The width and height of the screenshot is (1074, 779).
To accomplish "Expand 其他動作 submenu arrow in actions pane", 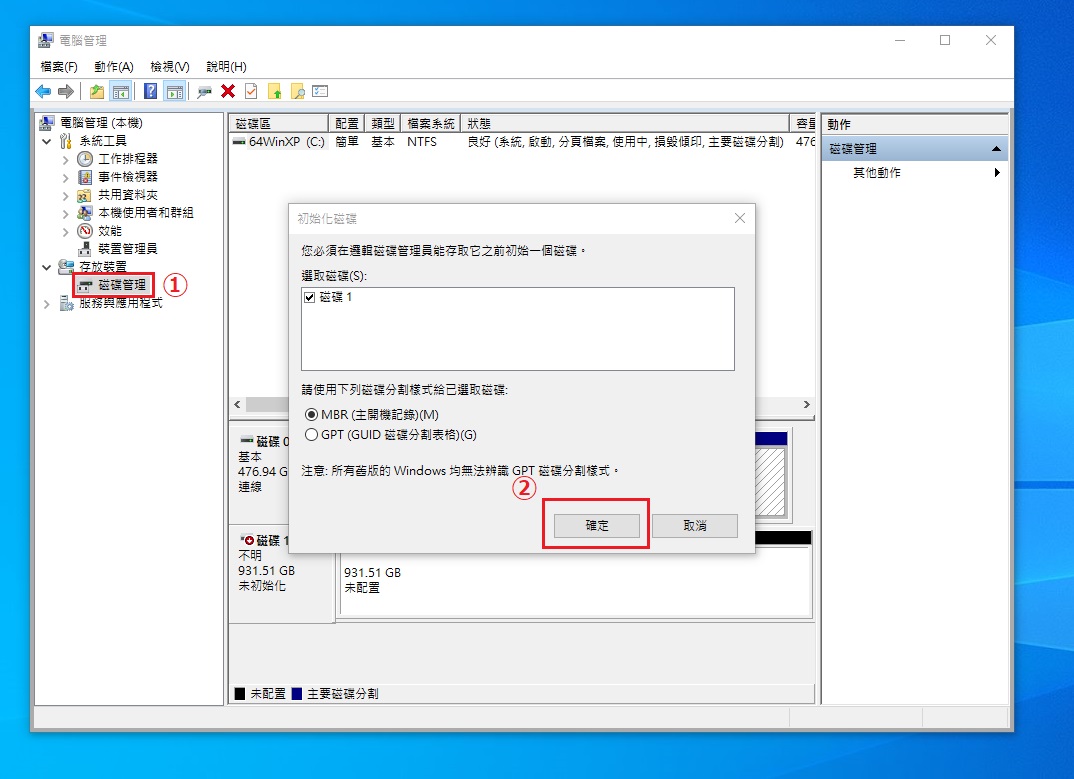I will tap(996, 173).
